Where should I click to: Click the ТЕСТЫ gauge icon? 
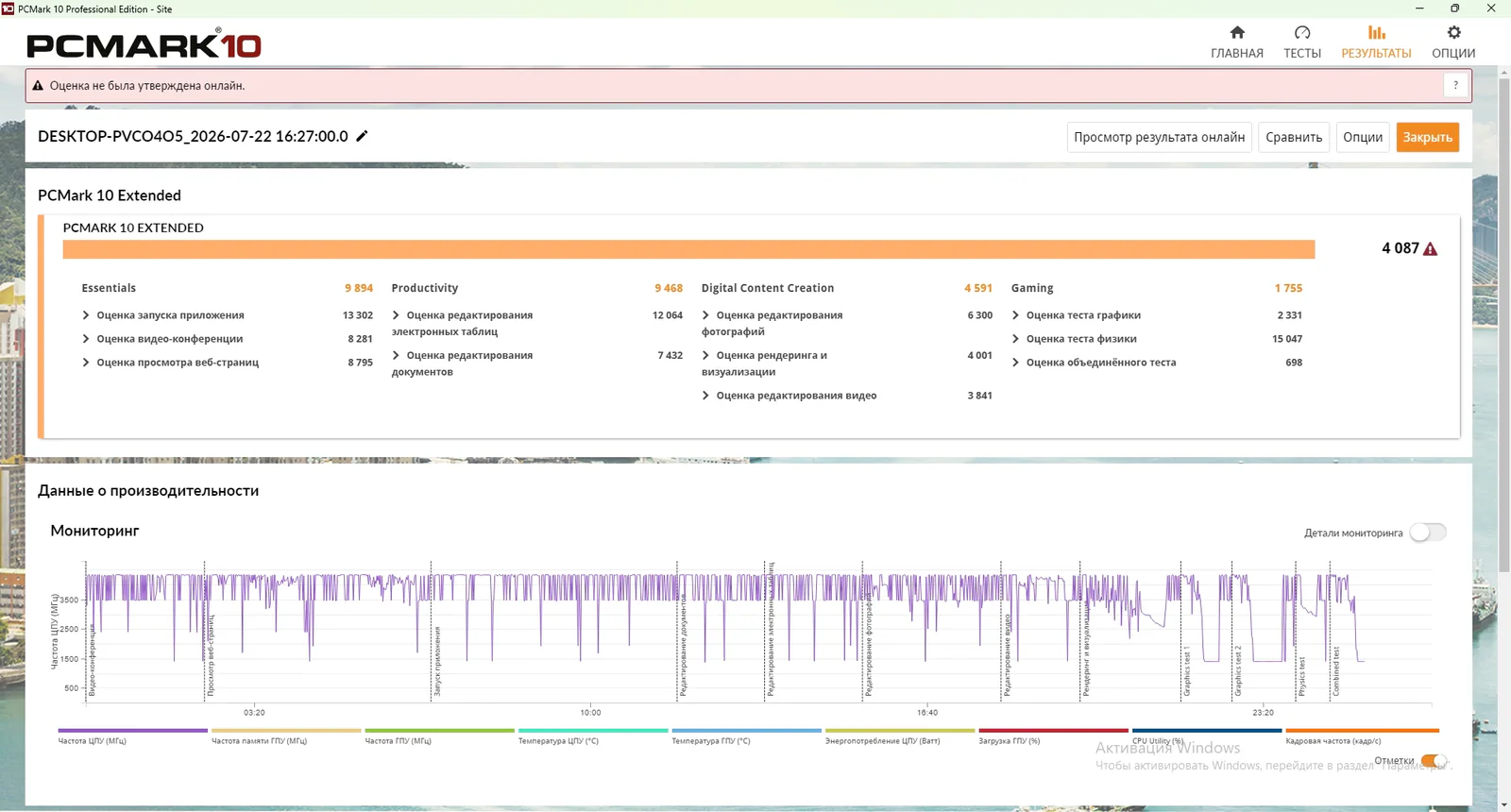point(1302,33)
